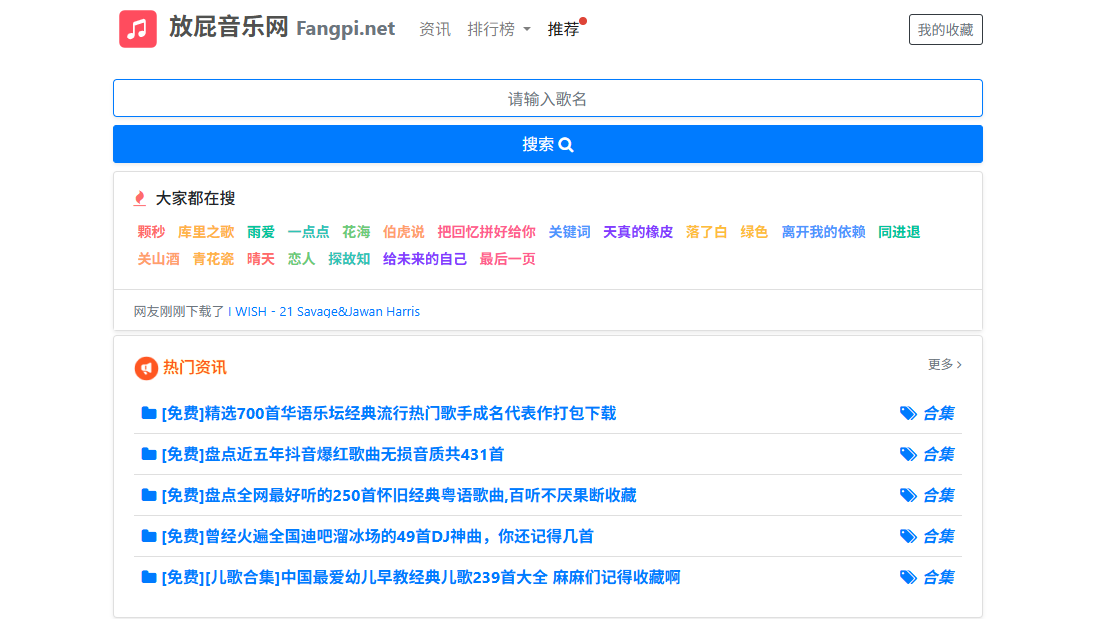This screenshot has width=1109, height=619.
Task: Click the microphone icon next to 大家都在搜
Action: 139,198
